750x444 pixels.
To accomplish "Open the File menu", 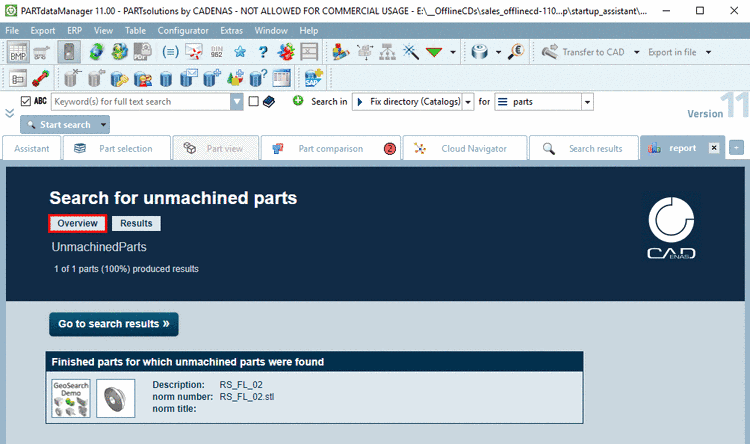I will click(x=12, y=31).
